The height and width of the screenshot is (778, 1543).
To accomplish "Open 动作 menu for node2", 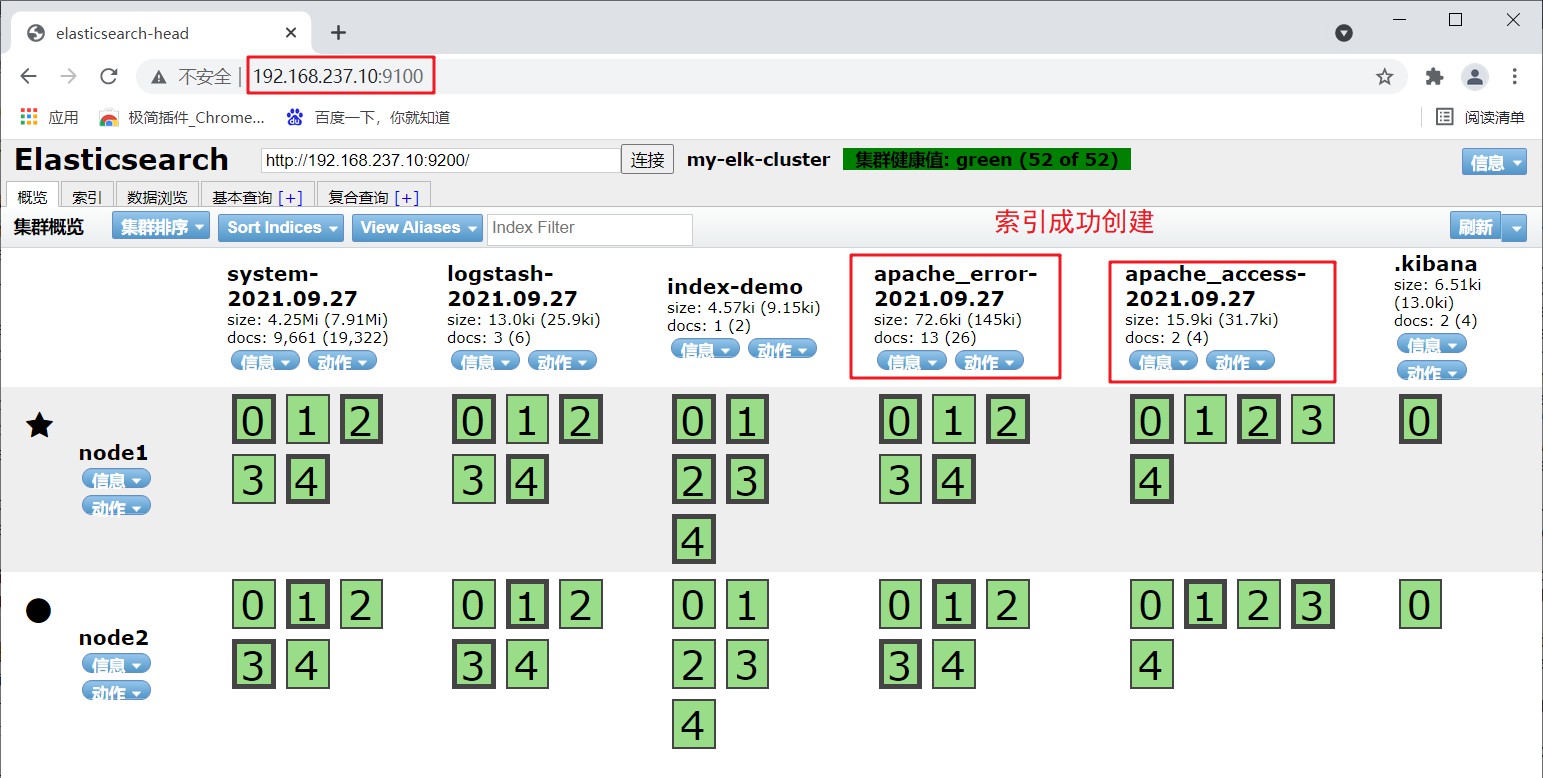I will click(116, 691).
